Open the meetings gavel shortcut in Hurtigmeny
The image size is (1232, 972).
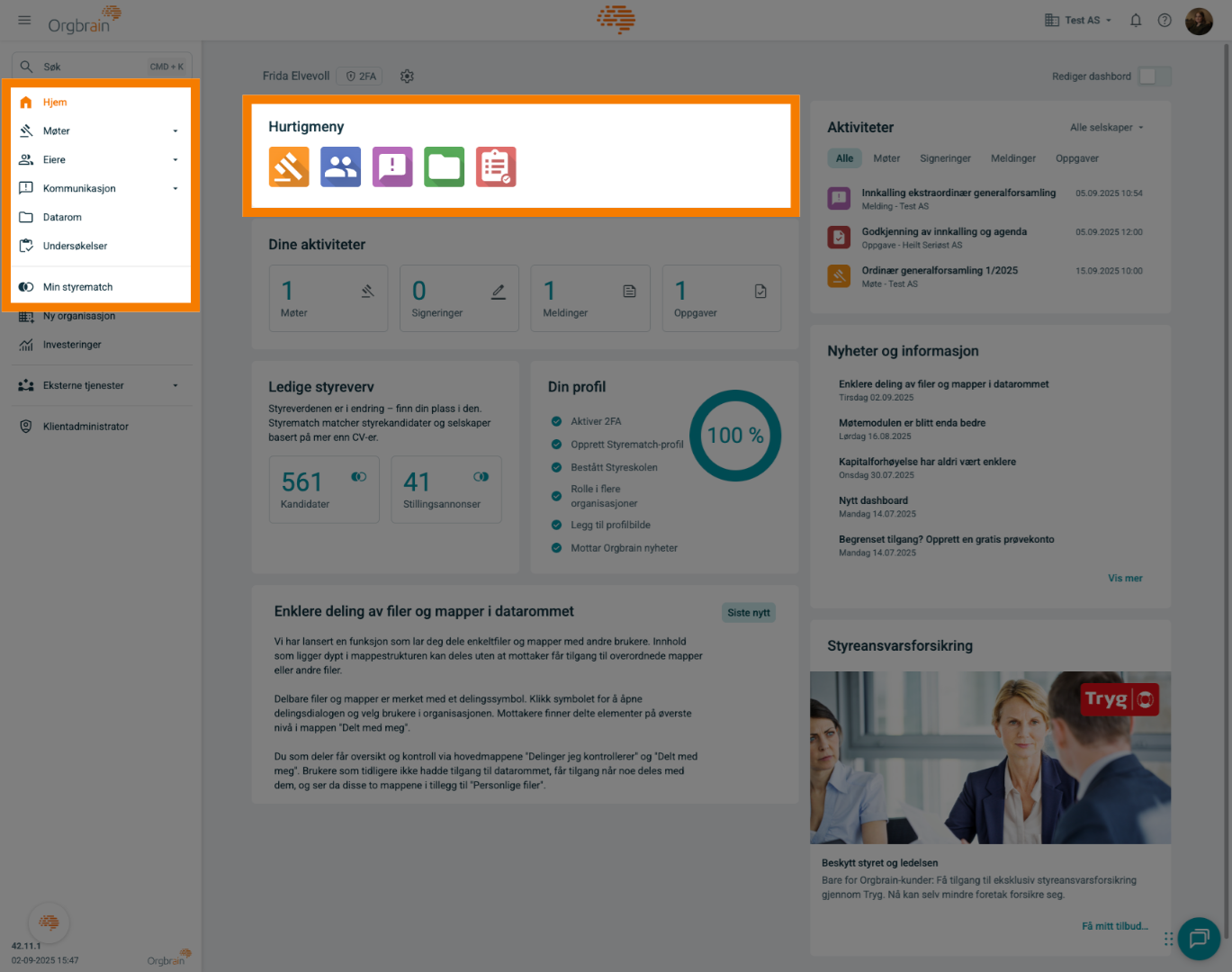pyautogui.click(x=289, y=166)
